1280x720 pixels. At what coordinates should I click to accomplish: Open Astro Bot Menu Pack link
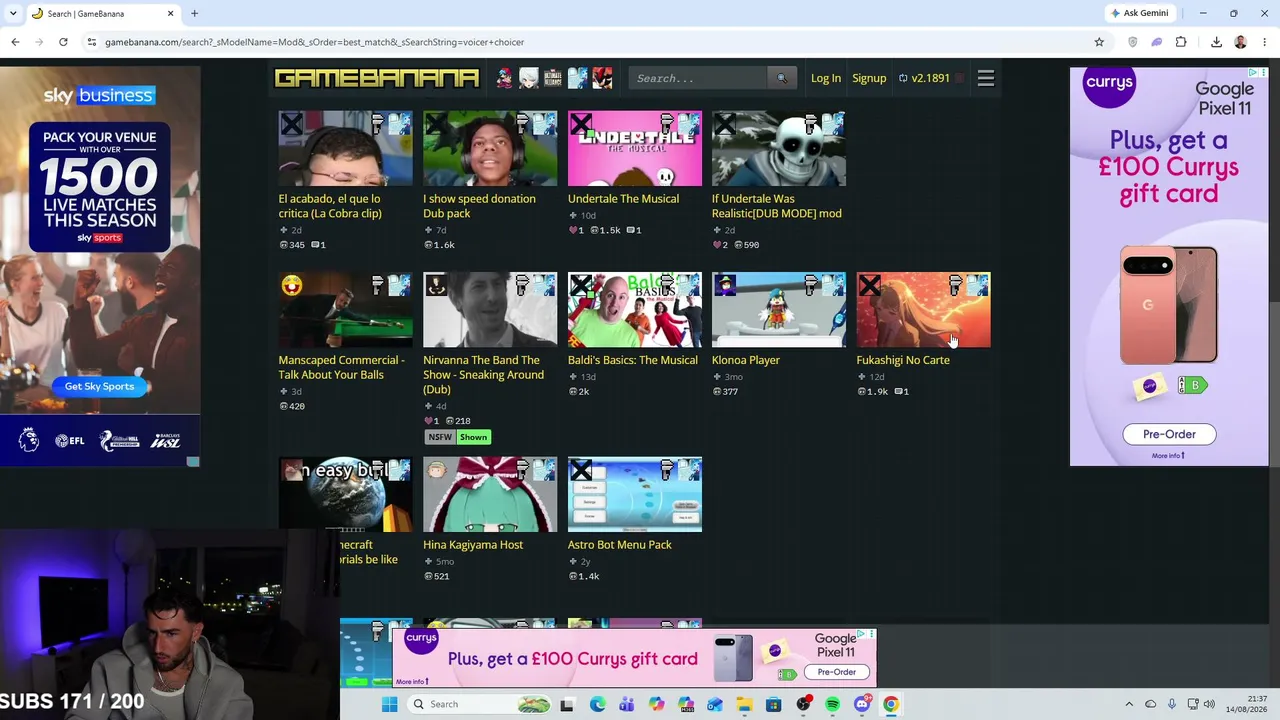click(620, 545)
